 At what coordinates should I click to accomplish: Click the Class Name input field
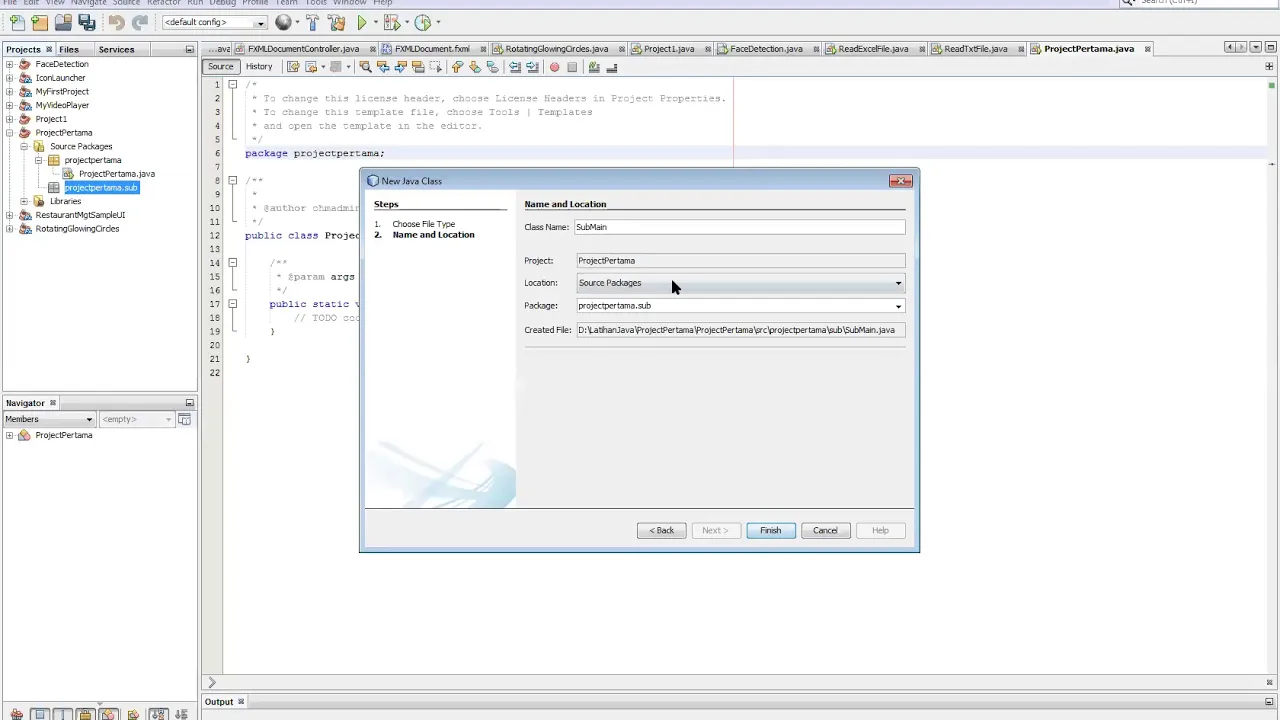[739, 227]
